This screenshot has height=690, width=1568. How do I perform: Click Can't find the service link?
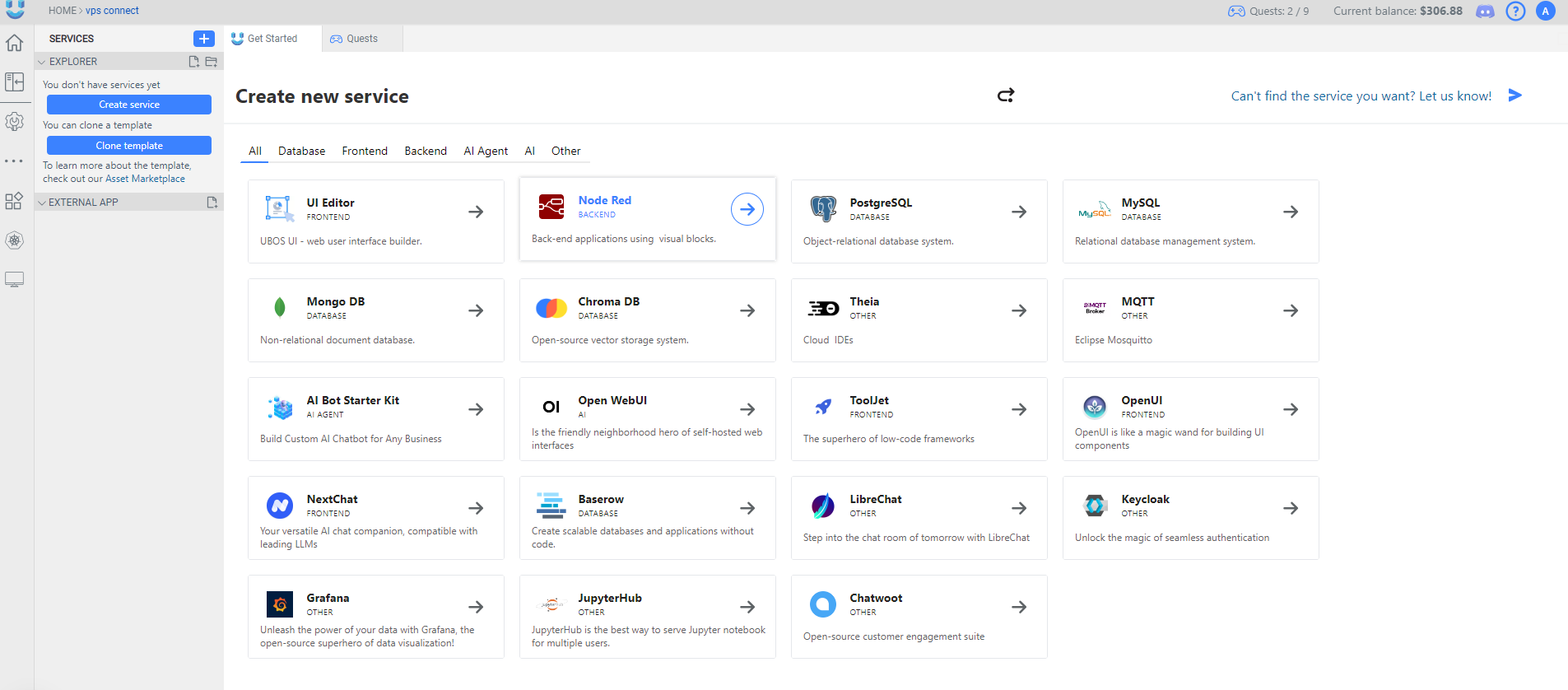1361,96
